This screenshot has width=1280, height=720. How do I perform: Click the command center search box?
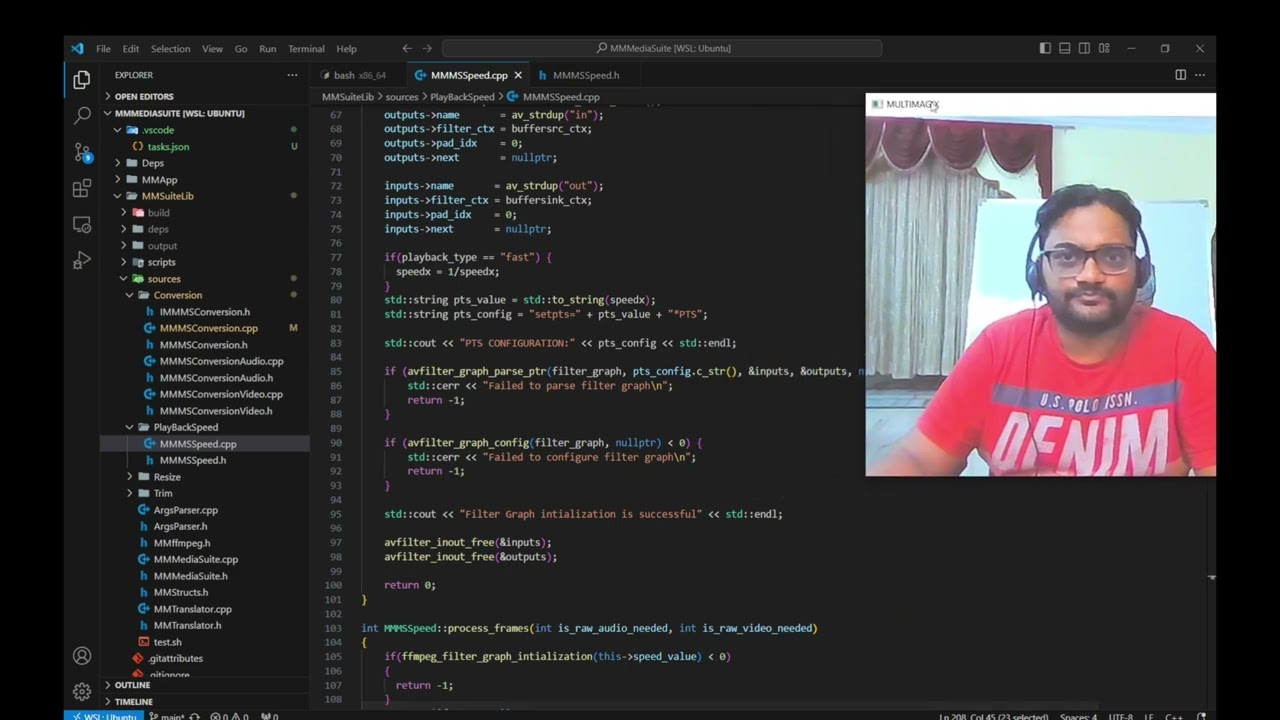coord(662,48)
